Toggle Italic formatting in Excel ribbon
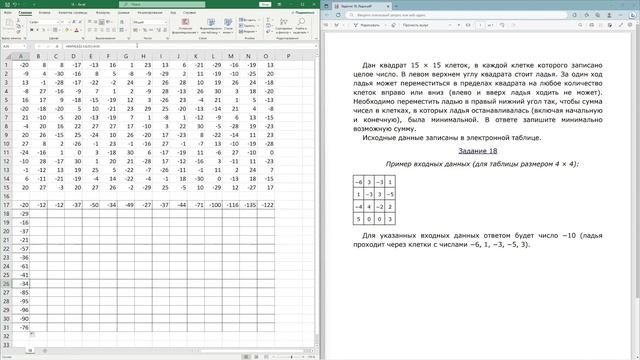The height and width of the screenshot is (360, 640). coord(37,30)
